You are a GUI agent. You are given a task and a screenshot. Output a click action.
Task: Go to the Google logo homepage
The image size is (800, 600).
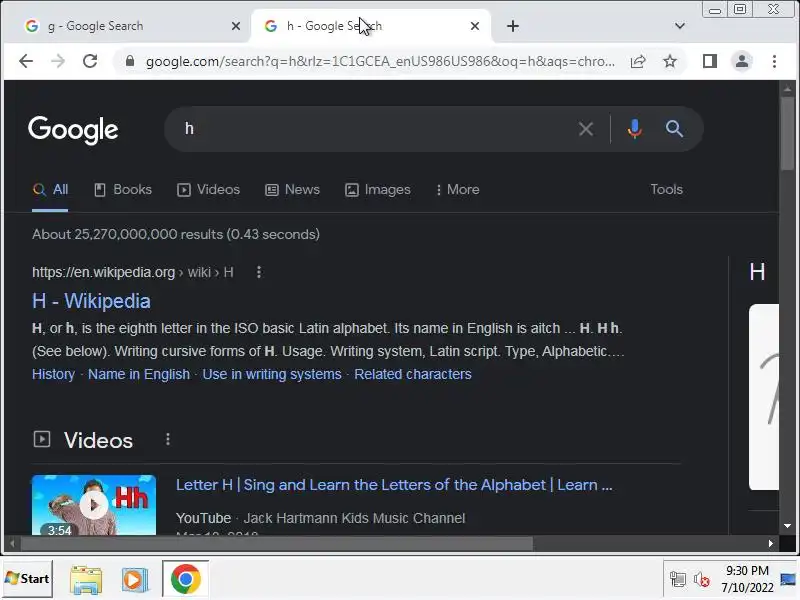(73, 130)
